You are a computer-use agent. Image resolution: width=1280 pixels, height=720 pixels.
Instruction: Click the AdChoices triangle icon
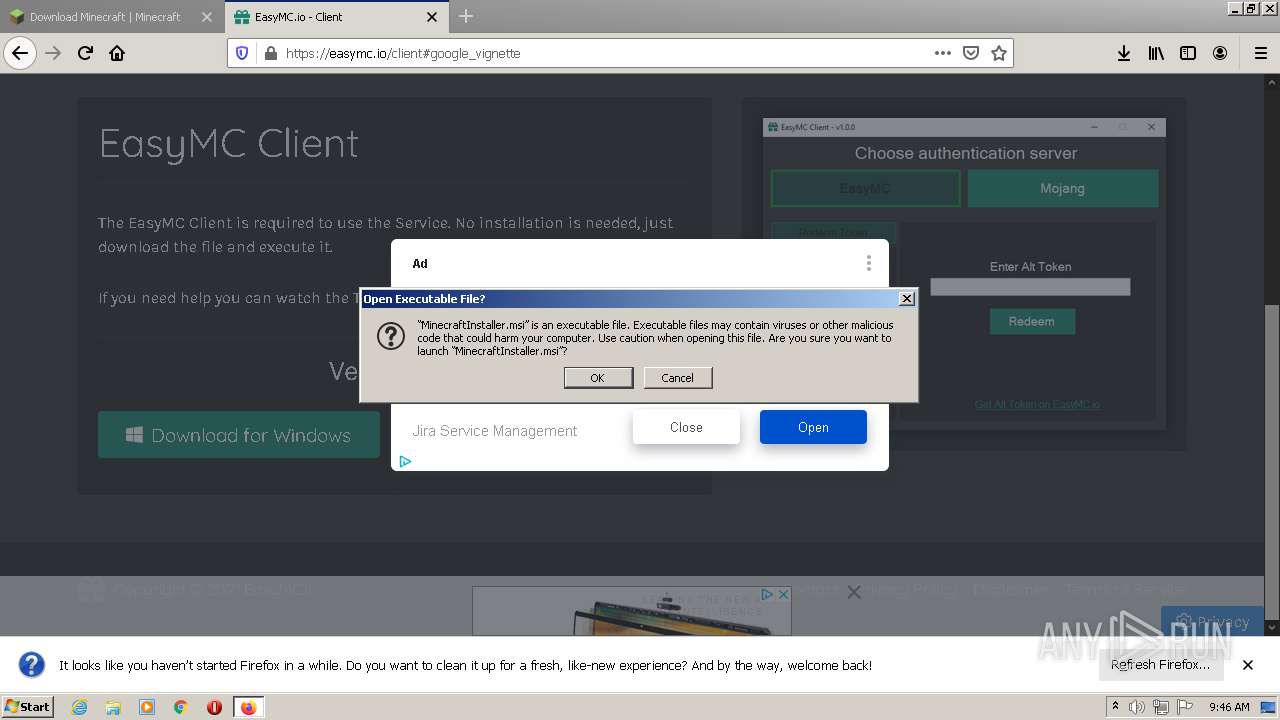coord(405,461)
